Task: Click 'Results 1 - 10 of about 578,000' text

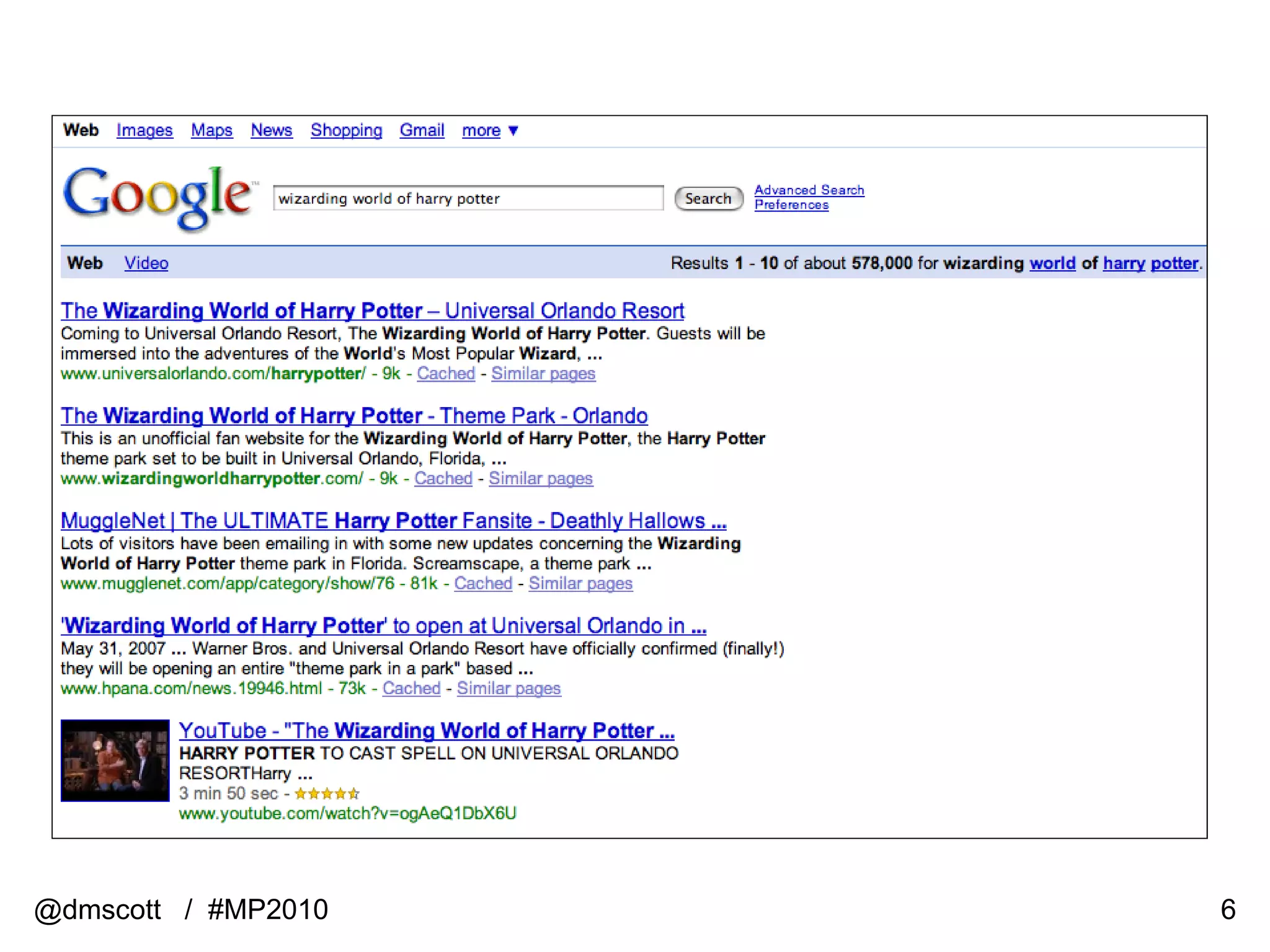Action: click(x=791, y=263)
